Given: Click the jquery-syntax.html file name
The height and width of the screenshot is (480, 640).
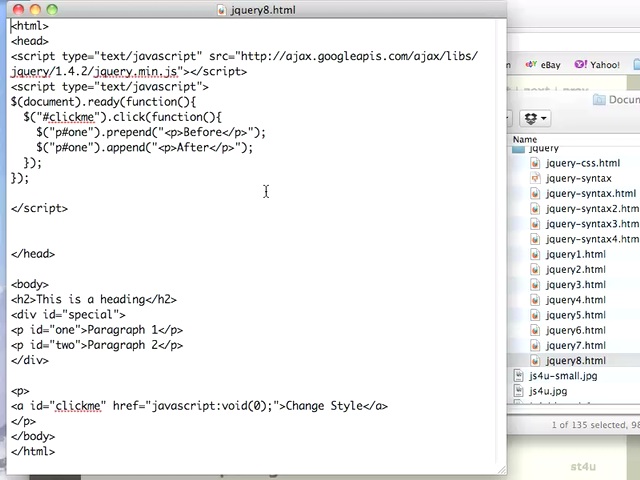Looking at the screenshot, I should click(x=591, y=193).
